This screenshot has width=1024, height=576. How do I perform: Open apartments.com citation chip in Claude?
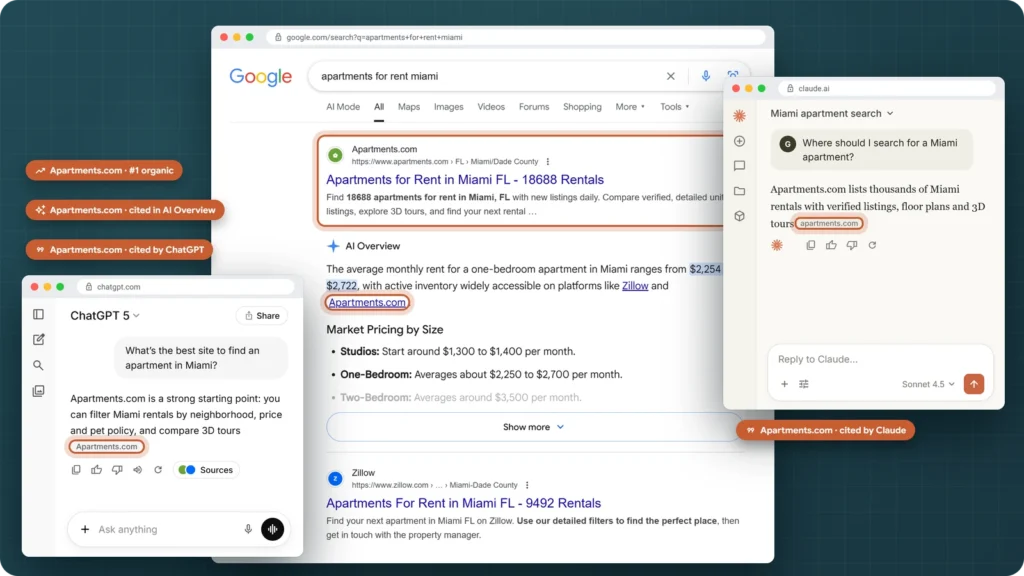click(829, 223)
